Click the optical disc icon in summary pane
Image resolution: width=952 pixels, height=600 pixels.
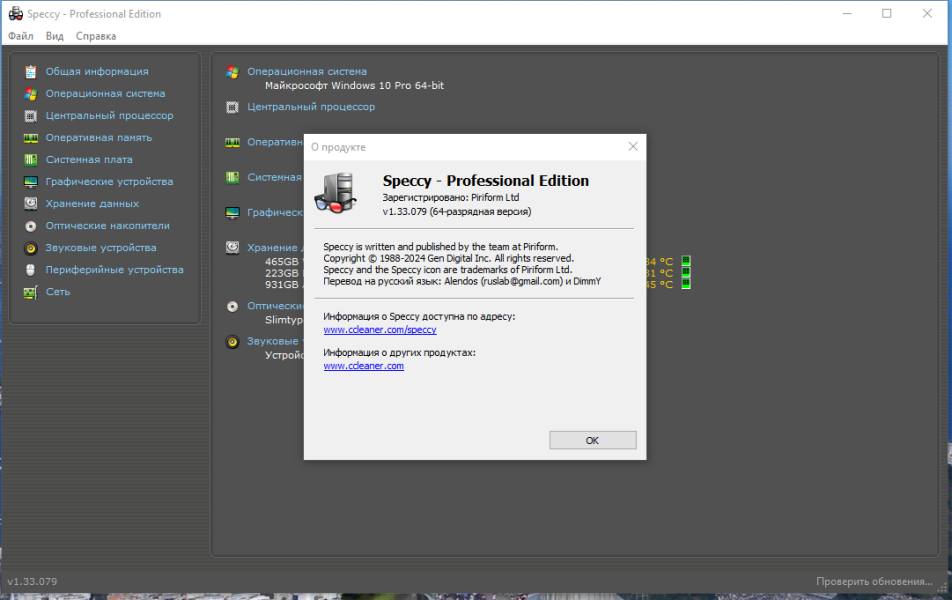[x=233, y=306]
